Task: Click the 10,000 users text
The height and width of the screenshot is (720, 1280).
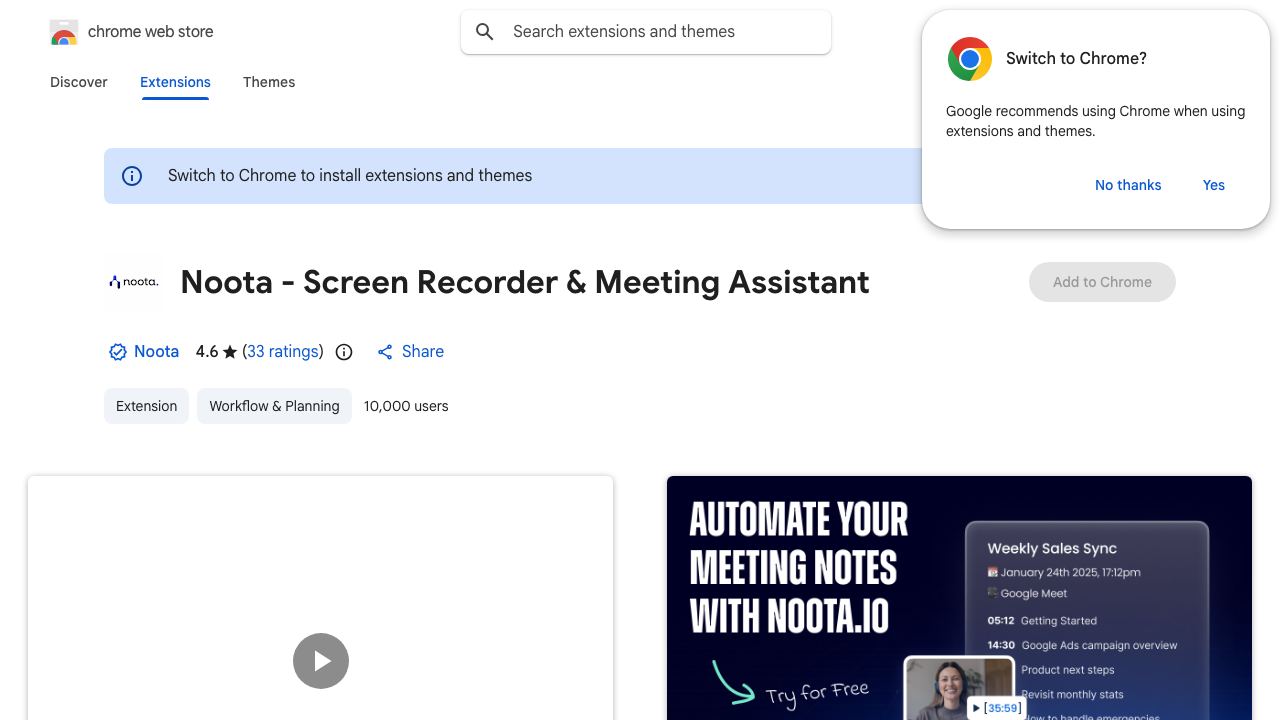Action: tap(406, 406)
